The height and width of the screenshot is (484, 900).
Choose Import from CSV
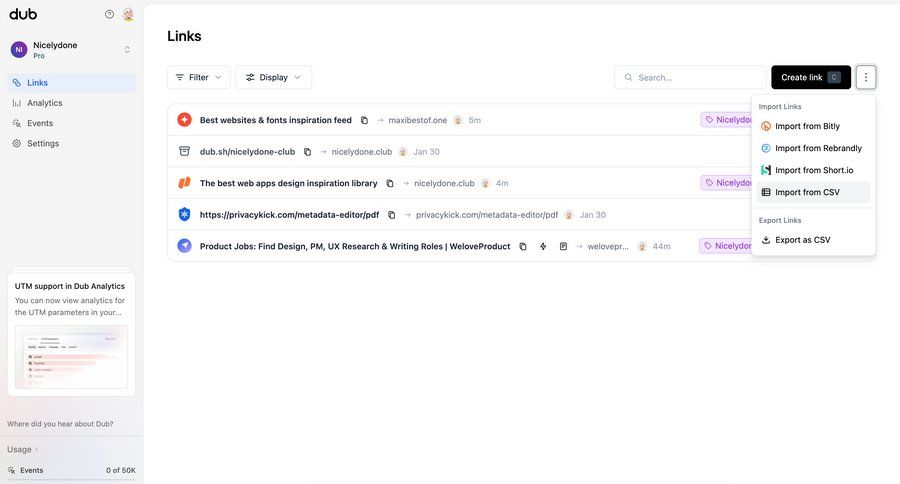[813, 192]
